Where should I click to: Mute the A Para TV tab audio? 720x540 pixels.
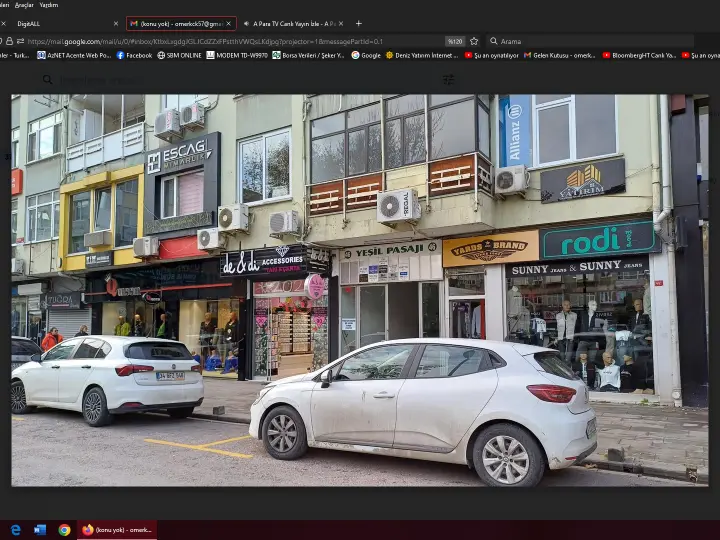click(246, 23)
